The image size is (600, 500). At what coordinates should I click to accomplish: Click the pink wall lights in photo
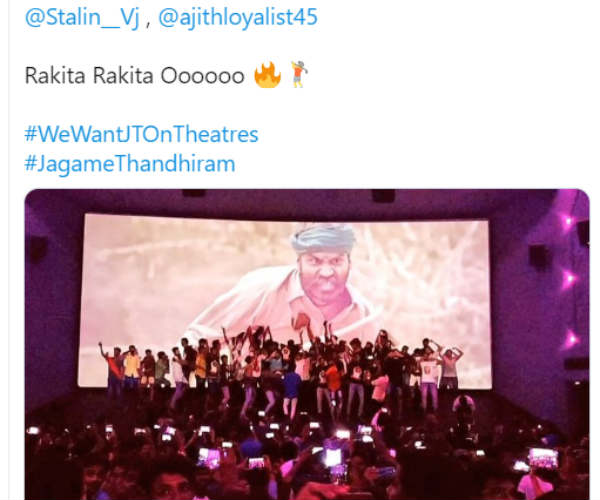568,279
